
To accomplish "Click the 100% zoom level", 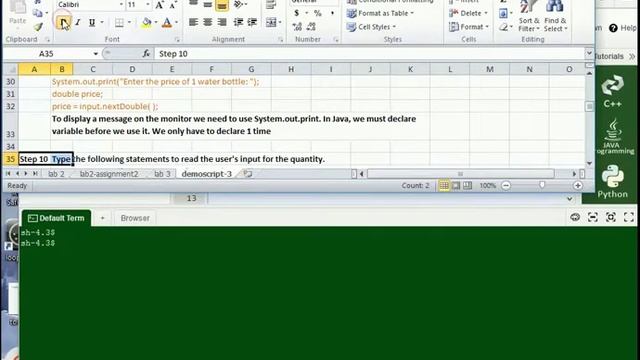I will pyautogui.click(x=488, y=186).
